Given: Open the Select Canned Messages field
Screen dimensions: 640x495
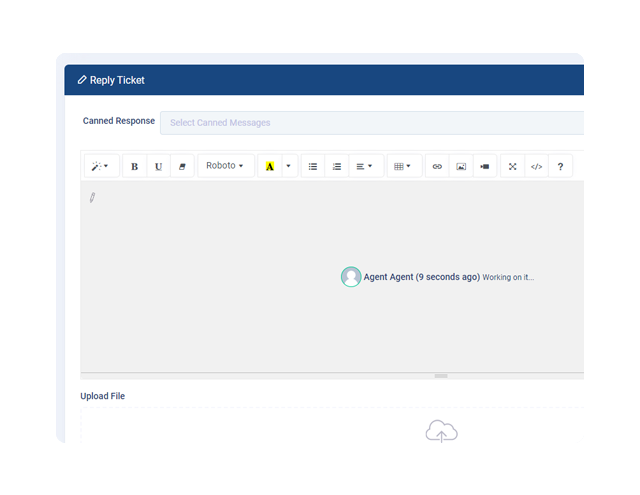Looking at the screenshot, I should tap(372, 123).
